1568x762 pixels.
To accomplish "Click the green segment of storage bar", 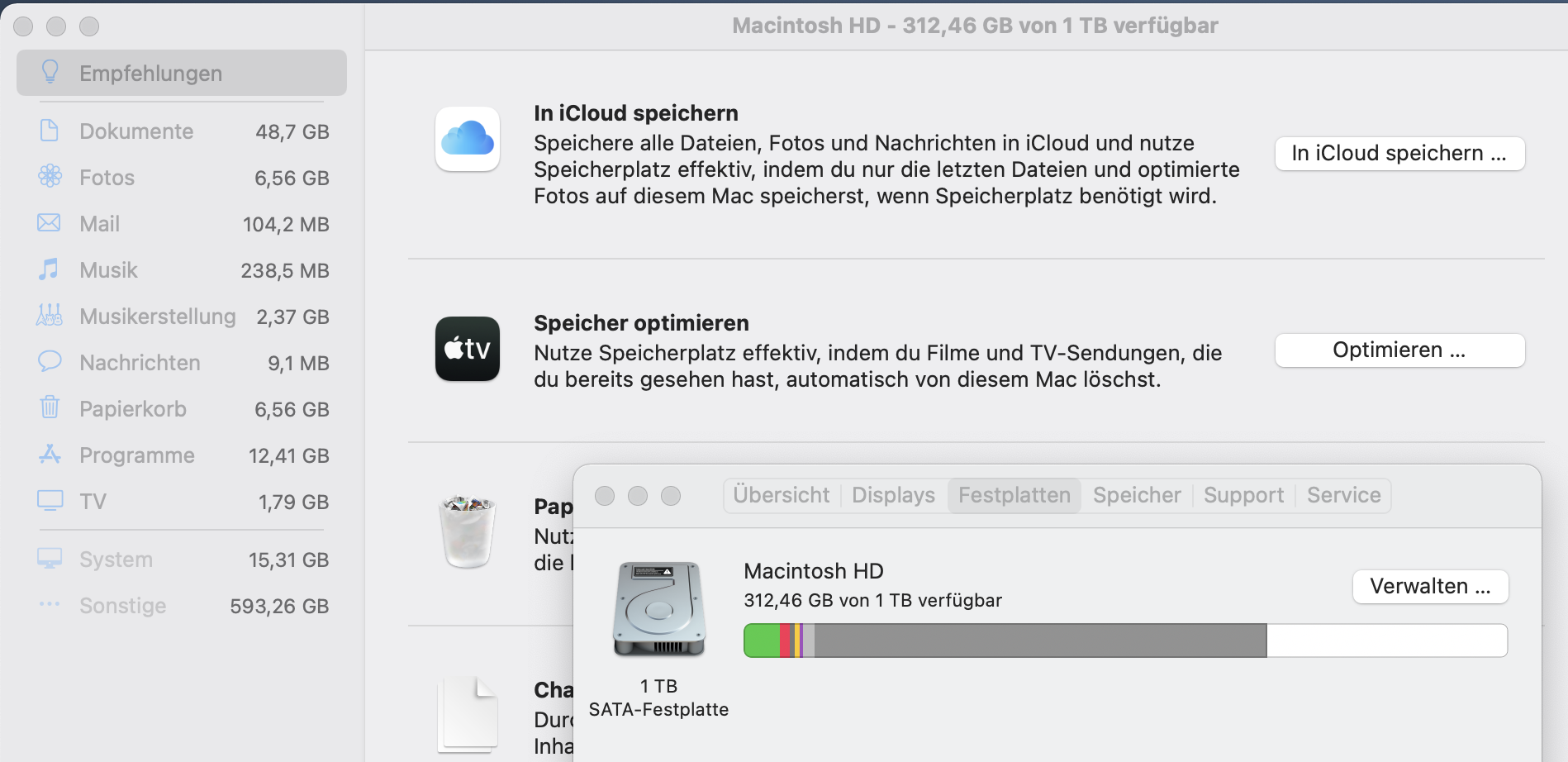I will (762, 641).
